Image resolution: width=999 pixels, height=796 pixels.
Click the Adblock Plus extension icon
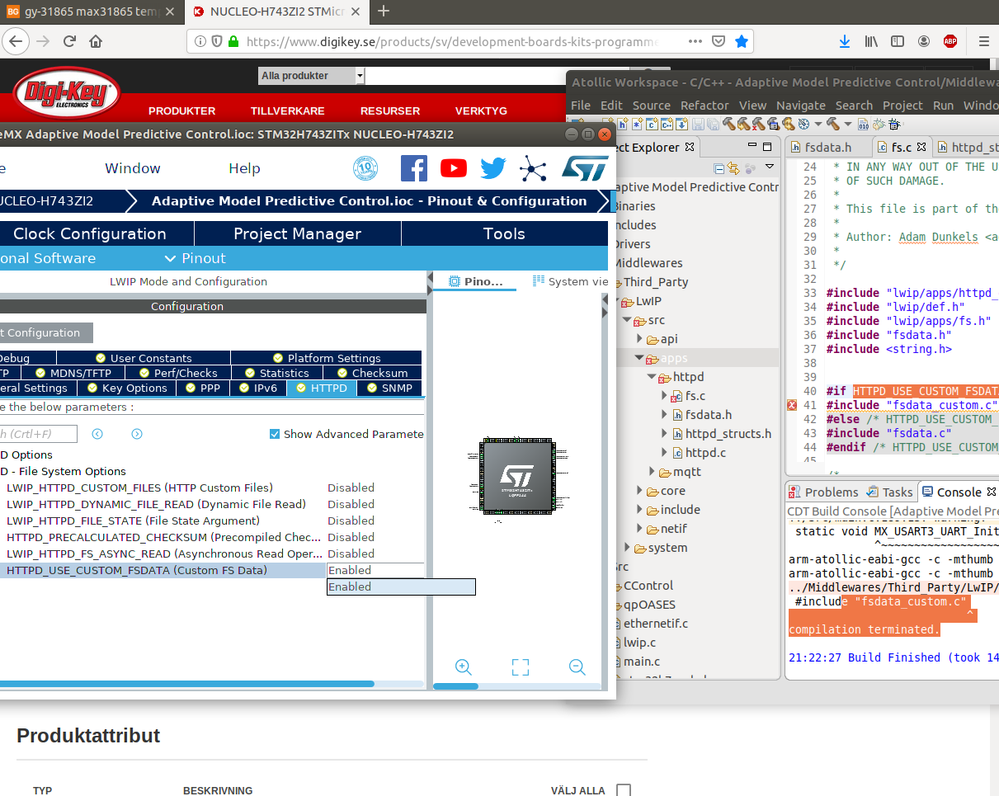click(950, 41)
